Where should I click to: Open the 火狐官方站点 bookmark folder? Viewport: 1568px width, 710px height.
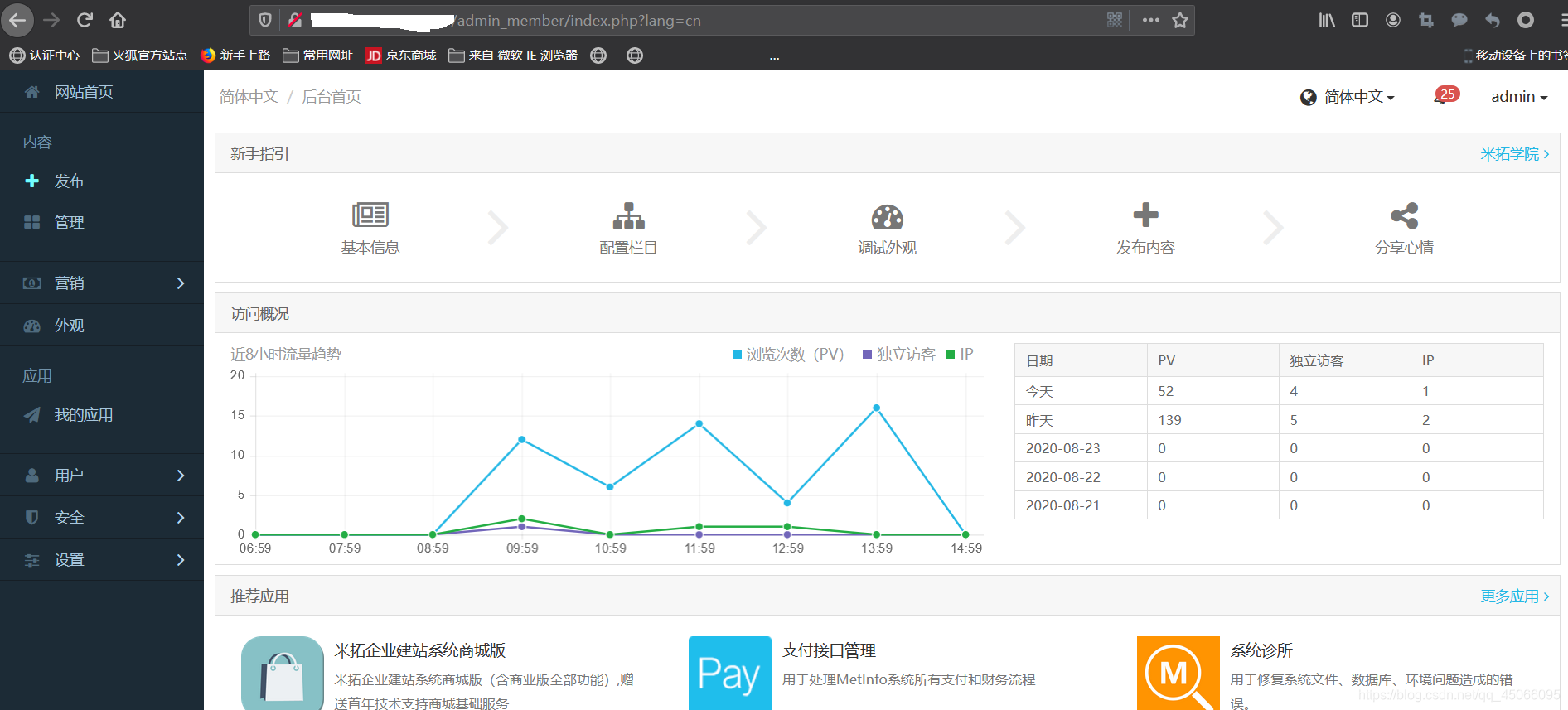pyautogui.click(x=140, y=56)
